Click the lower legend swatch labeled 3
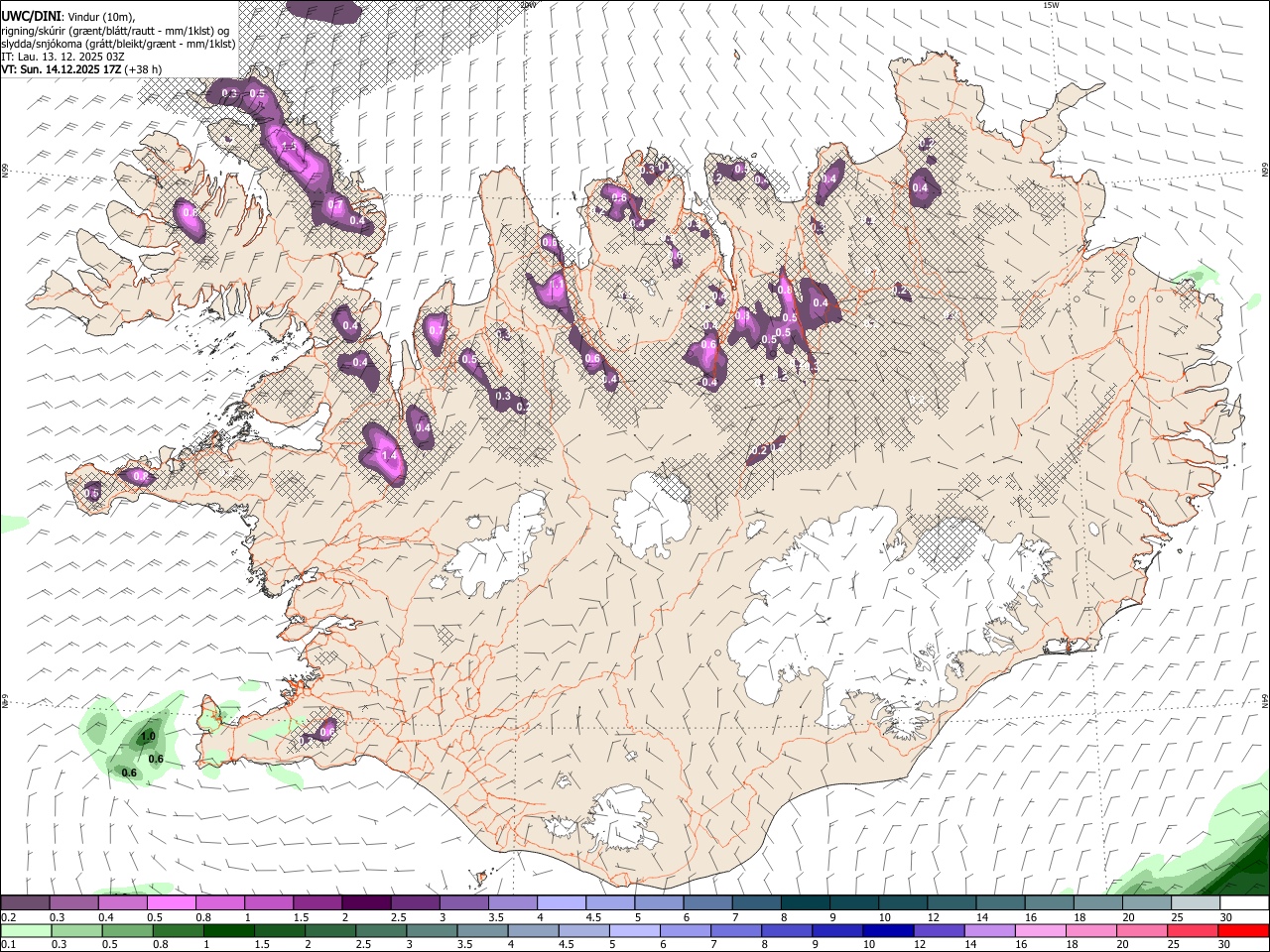Viewport: 1270px width, 952px height. point(432,930)
